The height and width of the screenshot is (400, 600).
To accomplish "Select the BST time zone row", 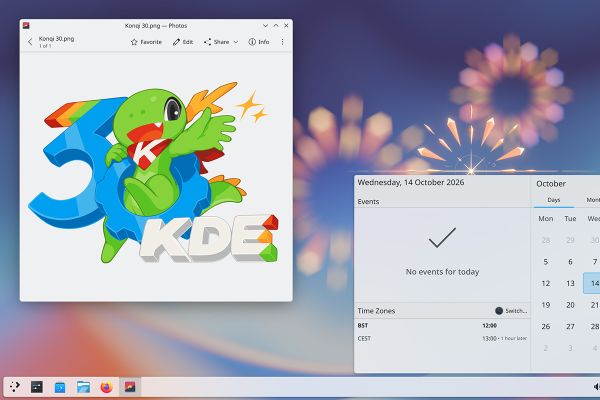I will point(442,326).
